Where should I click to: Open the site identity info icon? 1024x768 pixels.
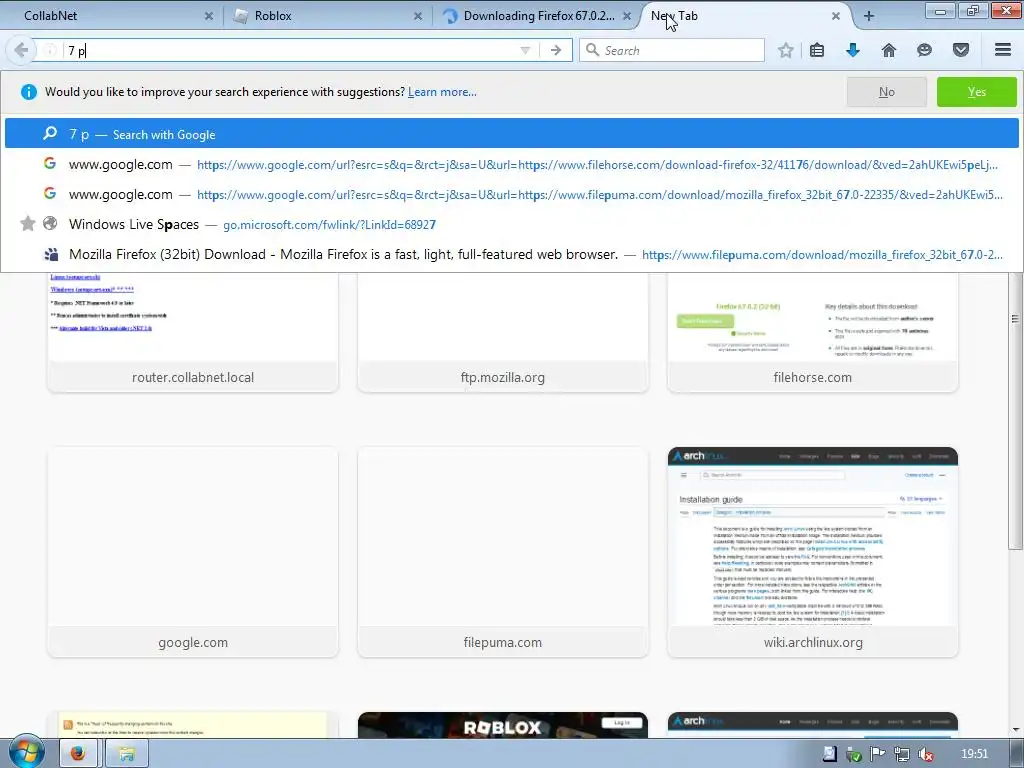[x=50, y=50]
